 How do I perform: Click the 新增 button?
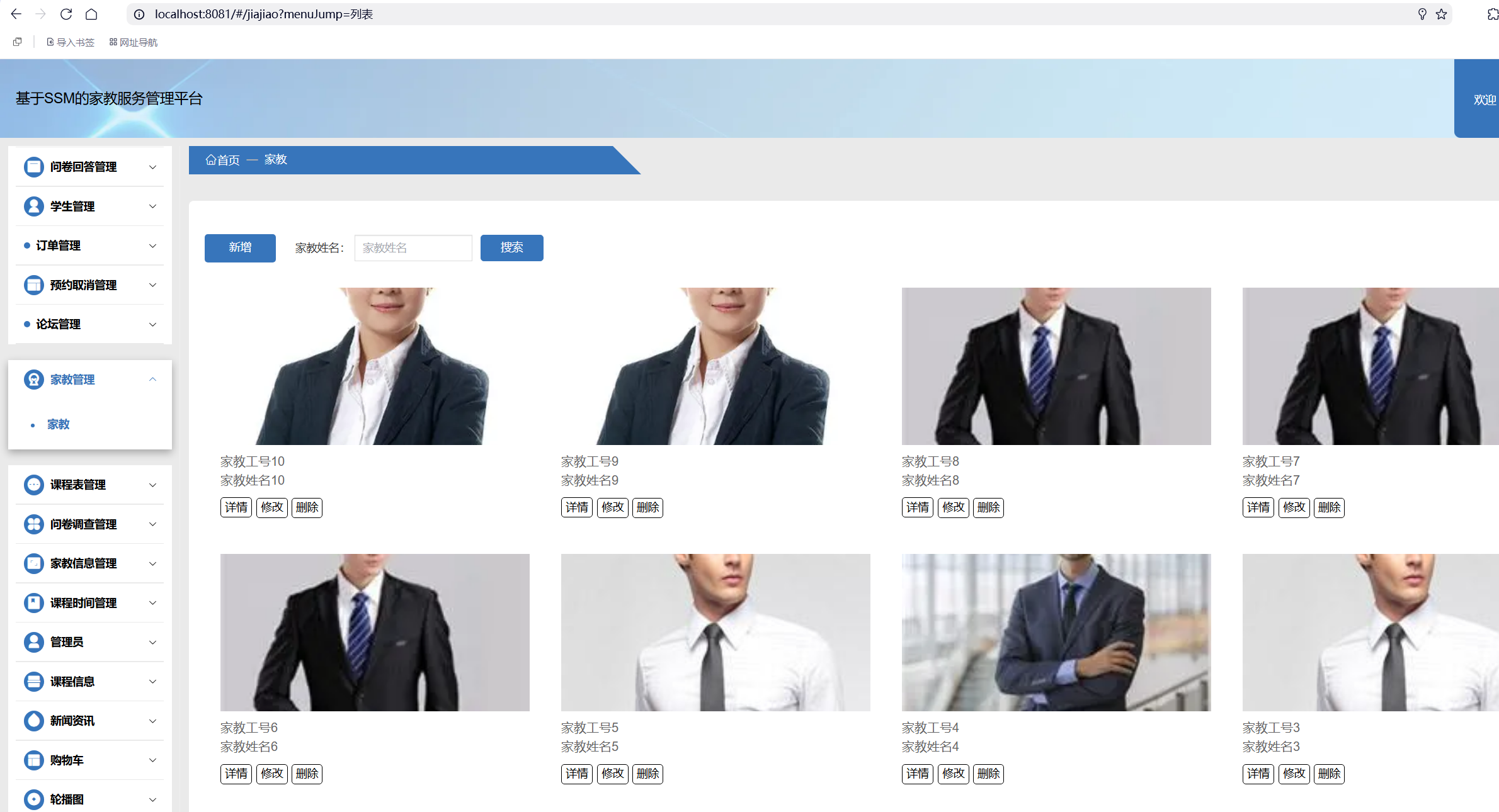[x=240, y=247]
